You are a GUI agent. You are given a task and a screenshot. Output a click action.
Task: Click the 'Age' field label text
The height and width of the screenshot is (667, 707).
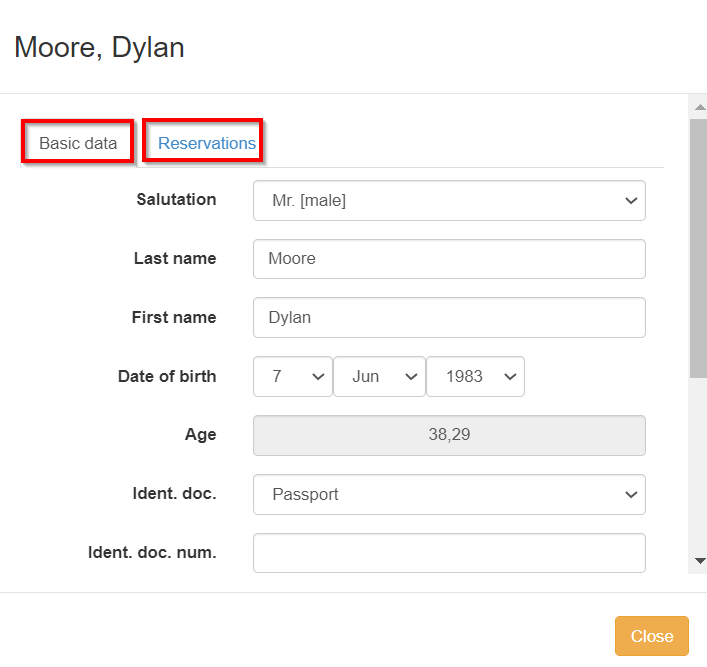(201, 435)
